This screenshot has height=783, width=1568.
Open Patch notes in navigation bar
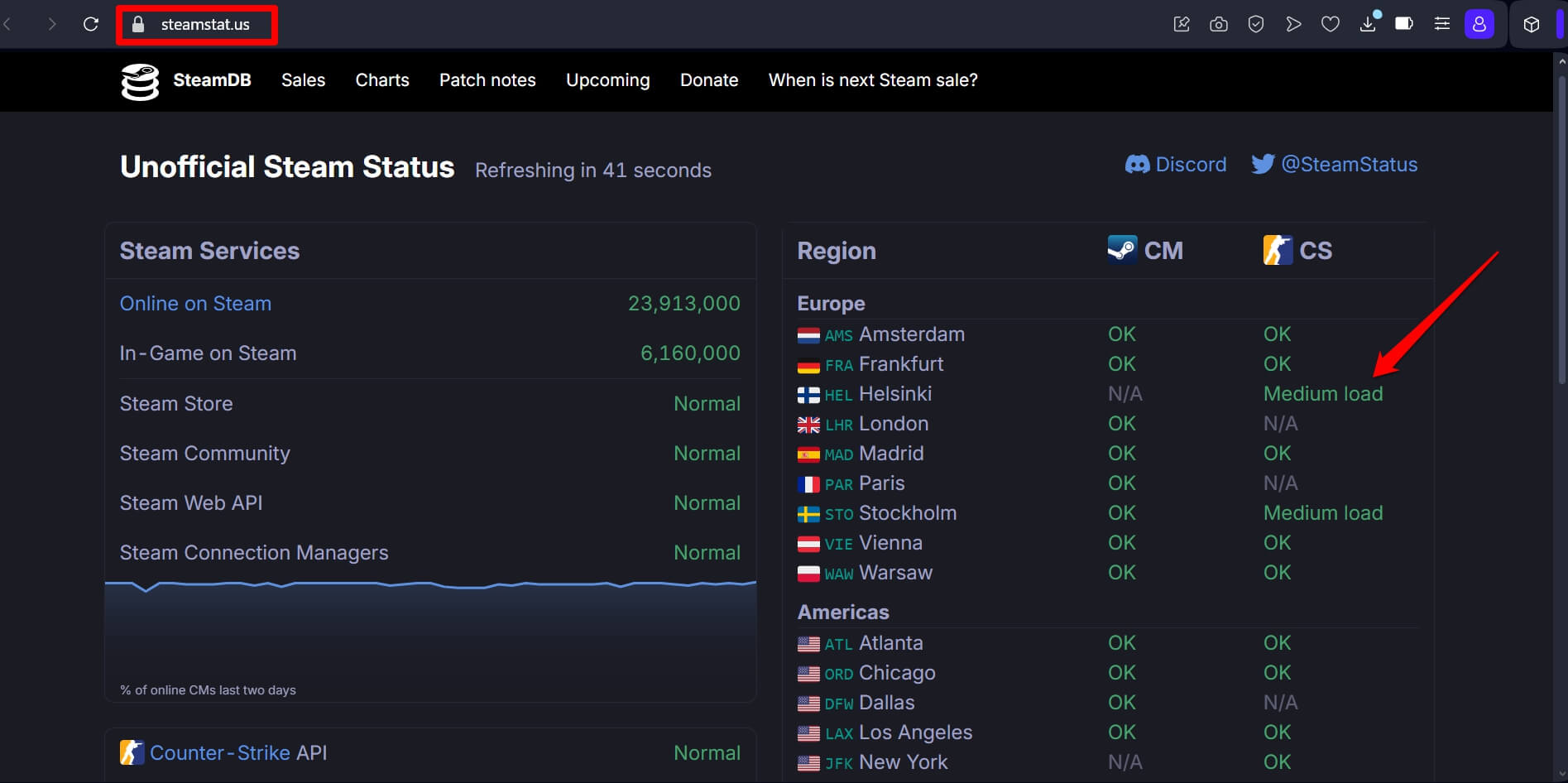coord(487,80)
